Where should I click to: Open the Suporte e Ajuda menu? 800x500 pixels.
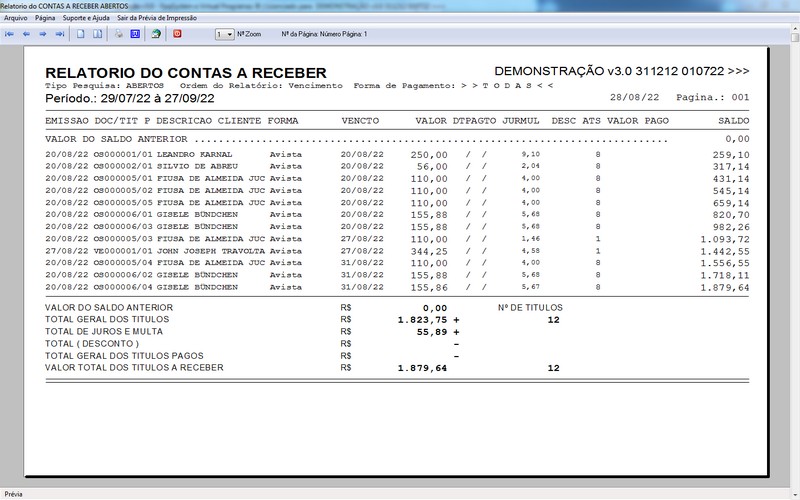[86, 18]
